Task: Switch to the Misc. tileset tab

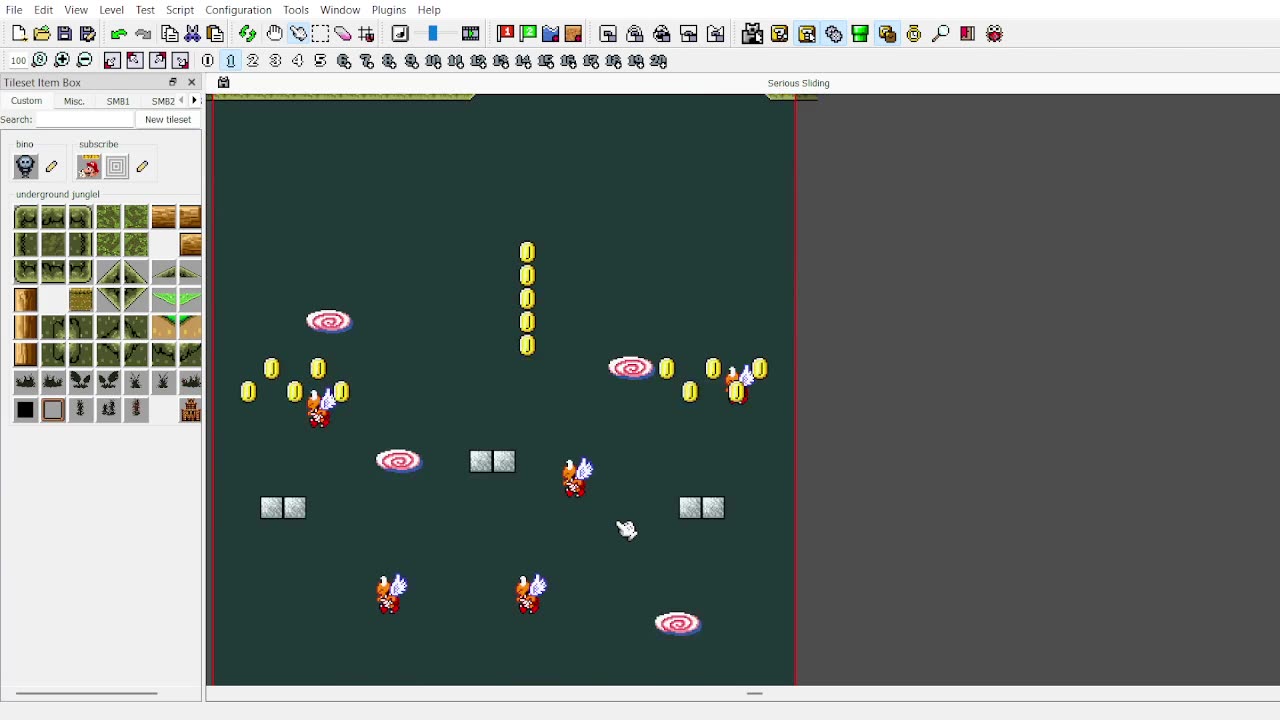Action: (74, 101)
